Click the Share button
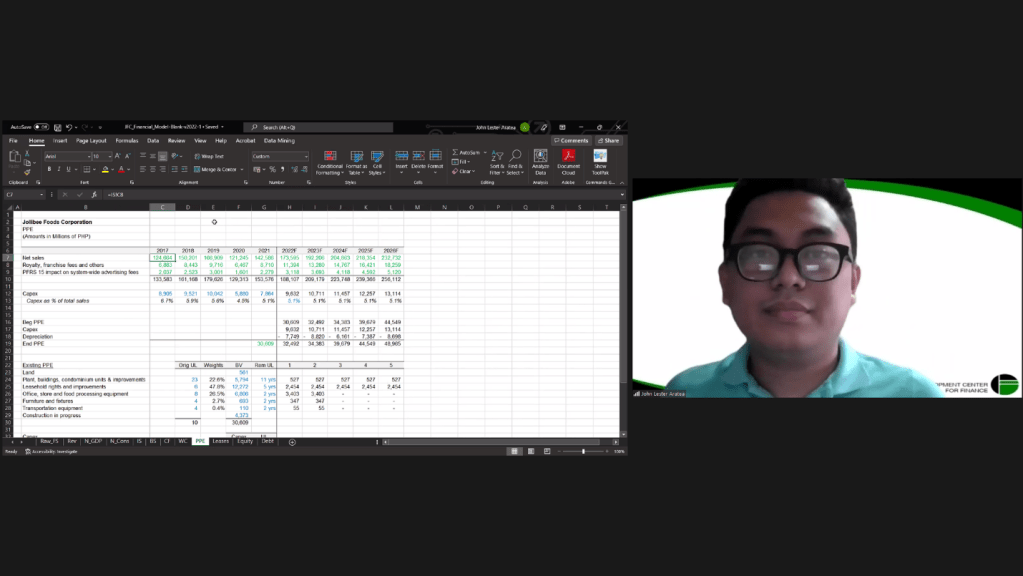This screenshot has height=576, width=1023. [x=608, y=141]
